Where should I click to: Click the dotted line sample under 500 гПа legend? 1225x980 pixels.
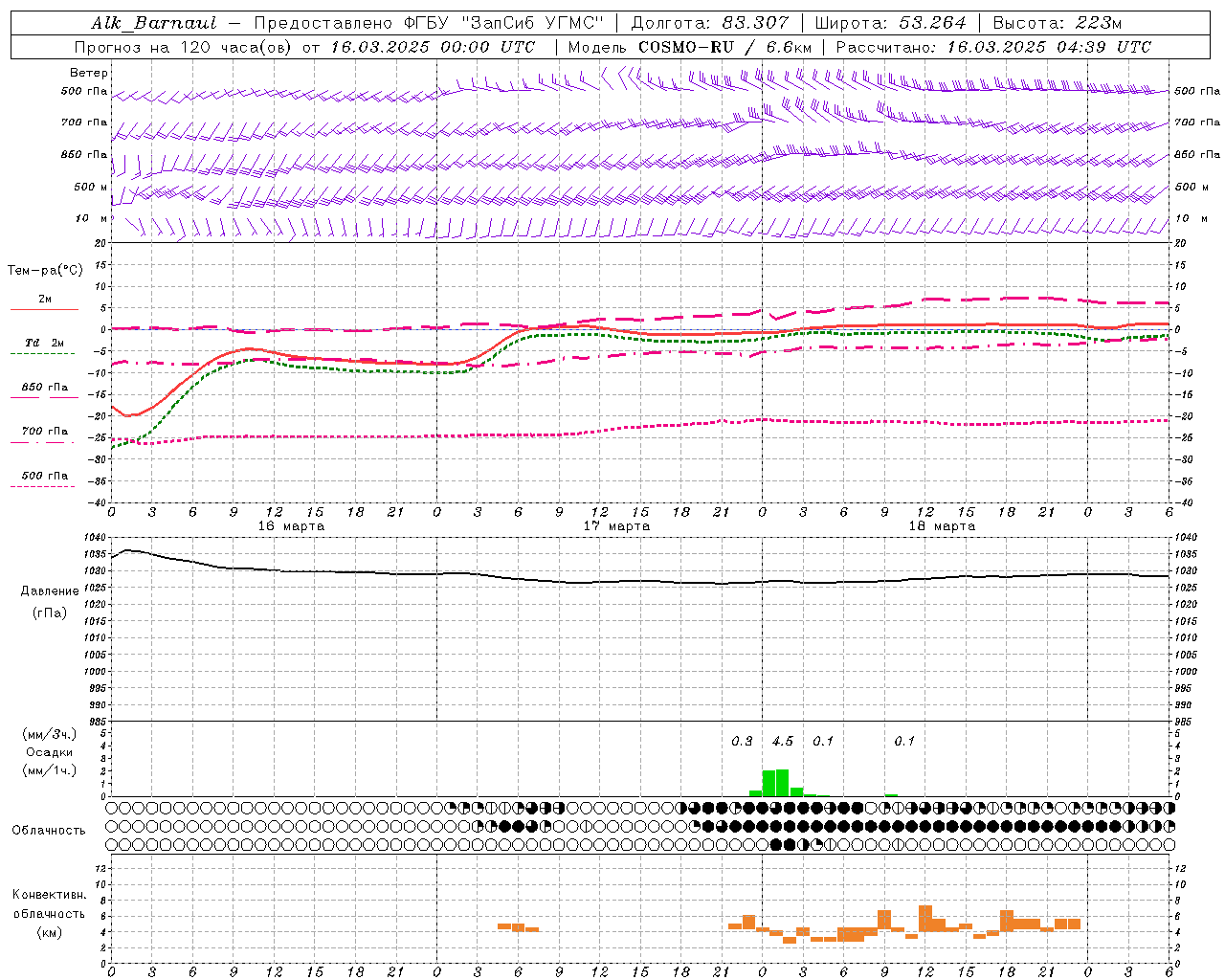click(42, 486)
